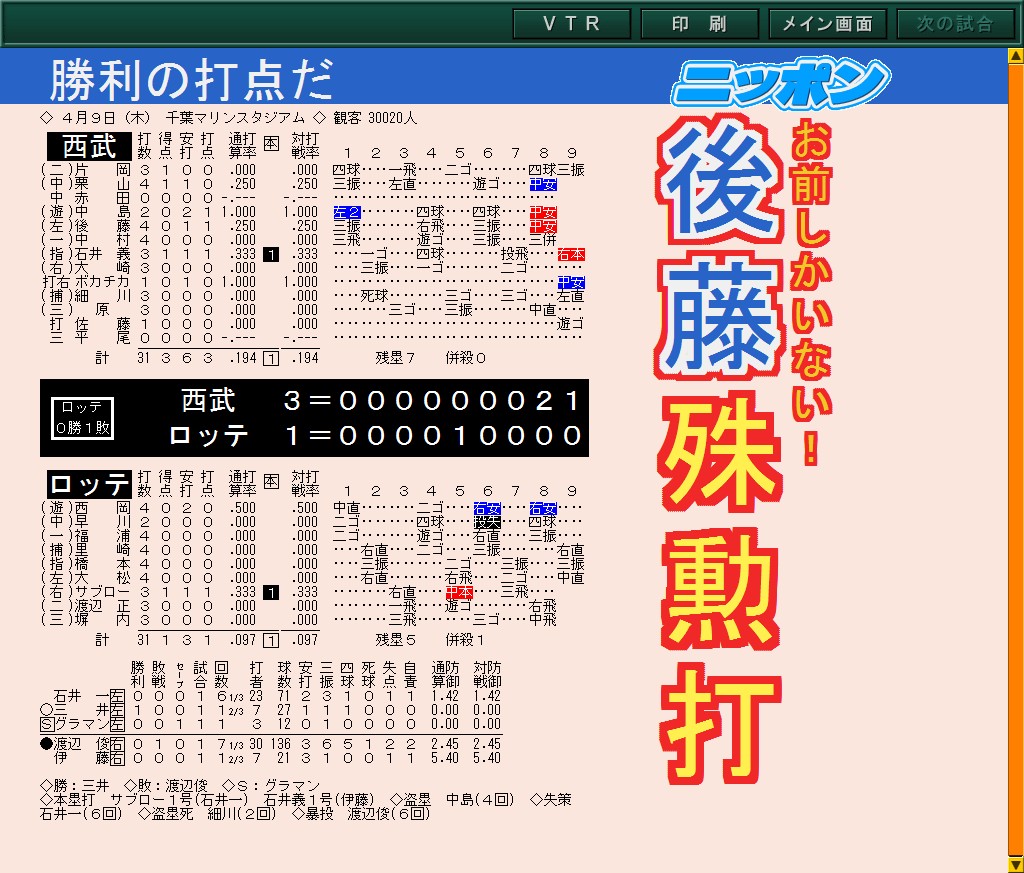Click the ニッポン newspaper logo
Image resolution: width=1024 pixels, height=873 pixels.
(x=781, y=83)
